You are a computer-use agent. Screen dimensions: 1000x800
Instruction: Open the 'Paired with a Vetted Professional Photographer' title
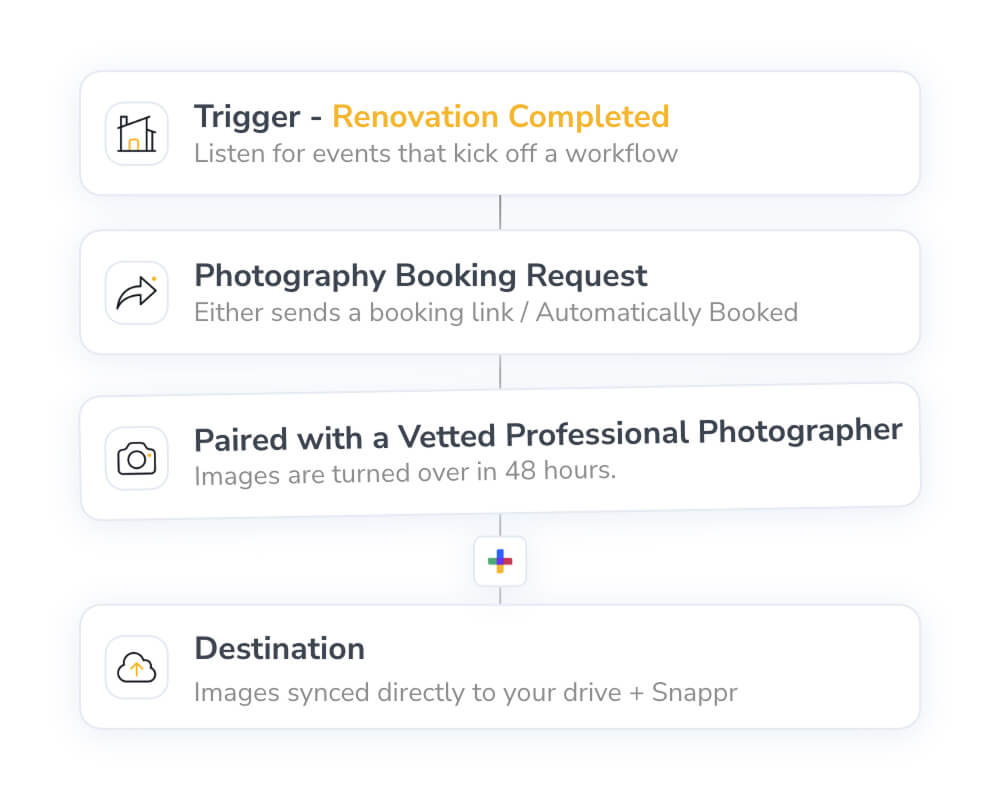point(548,436)
